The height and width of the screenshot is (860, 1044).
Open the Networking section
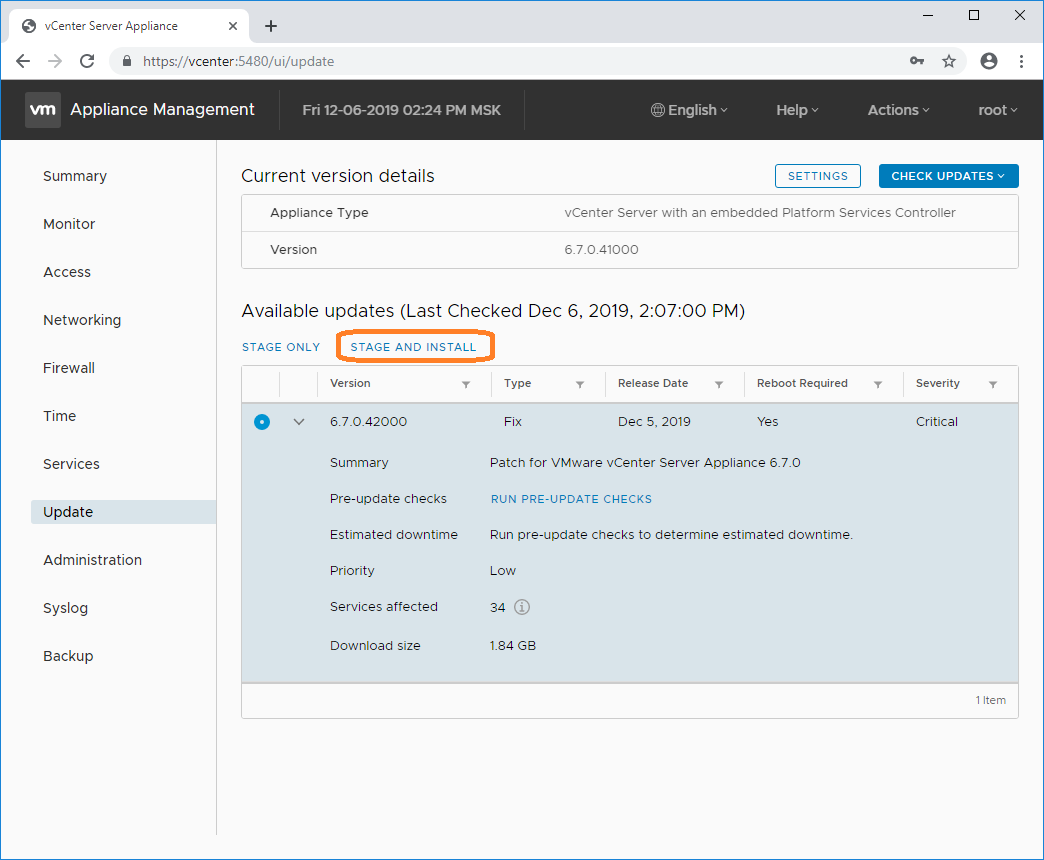pos(82,320)
